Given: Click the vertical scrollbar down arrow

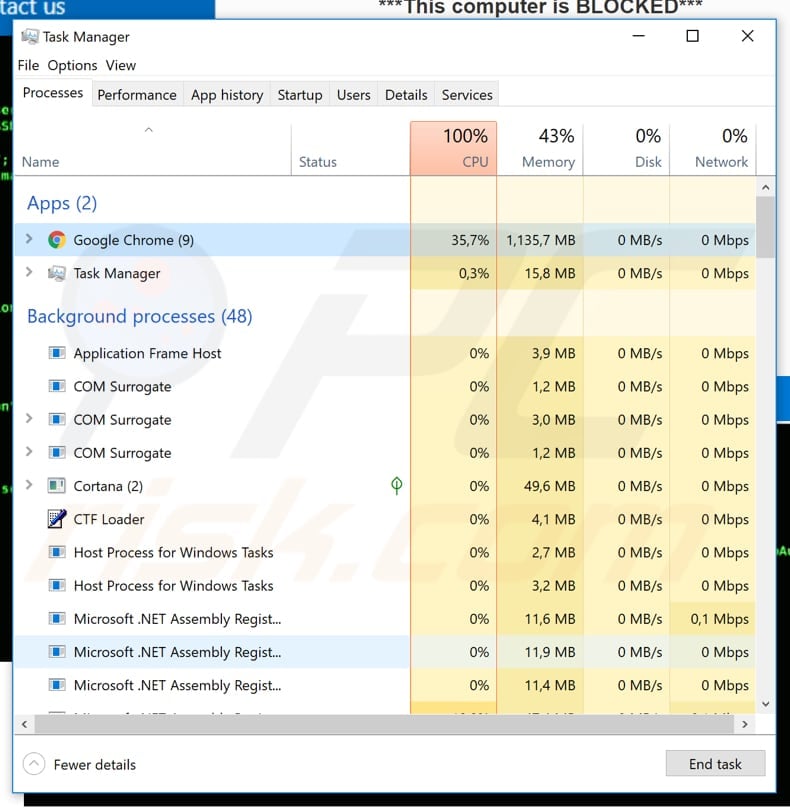Looking at the screenshot, I should [766, 704].
